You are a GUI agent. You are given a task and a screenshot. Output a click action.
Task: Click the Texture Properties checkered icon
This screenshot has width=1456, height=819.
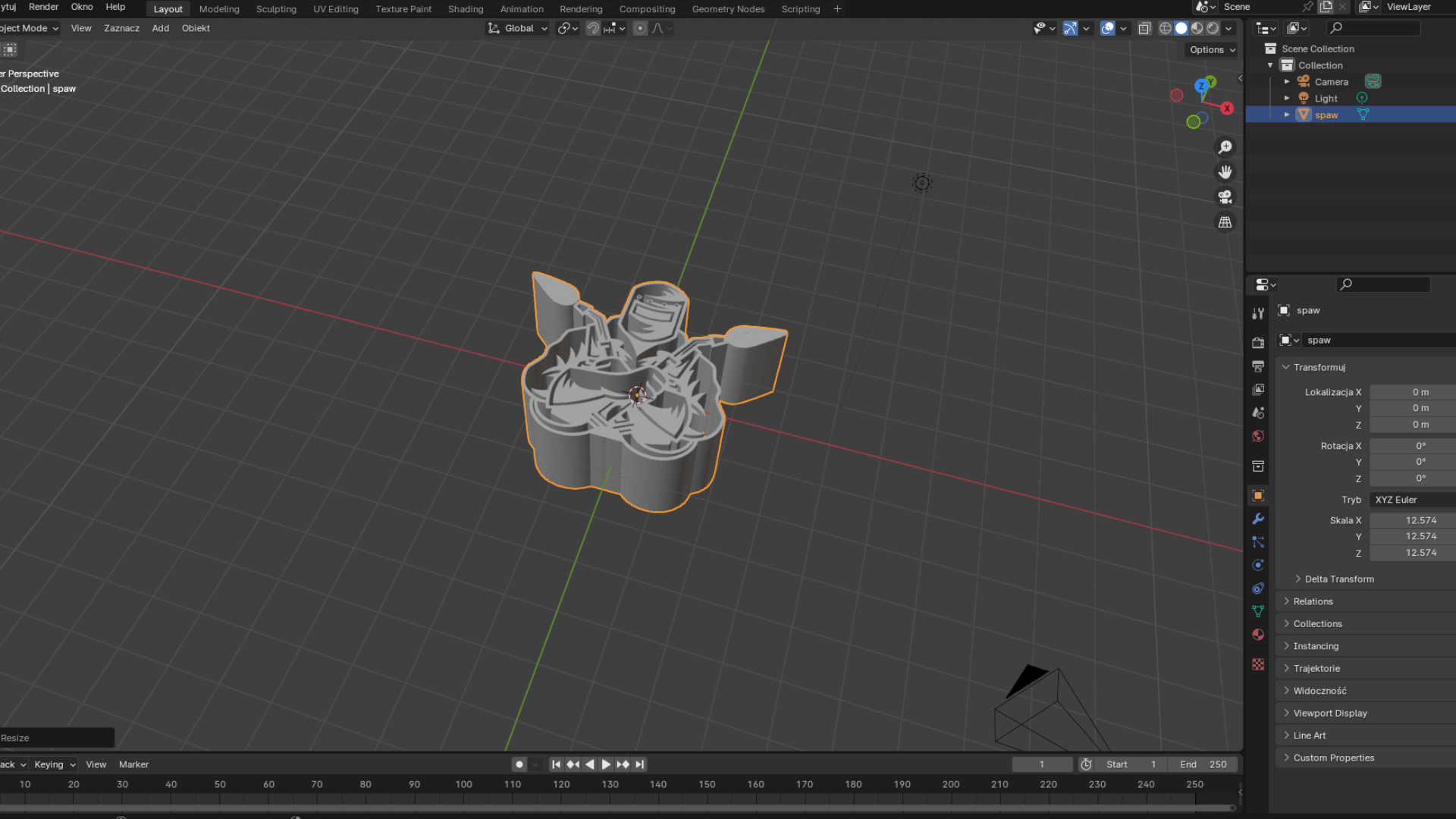click(x=1258, y=664)
